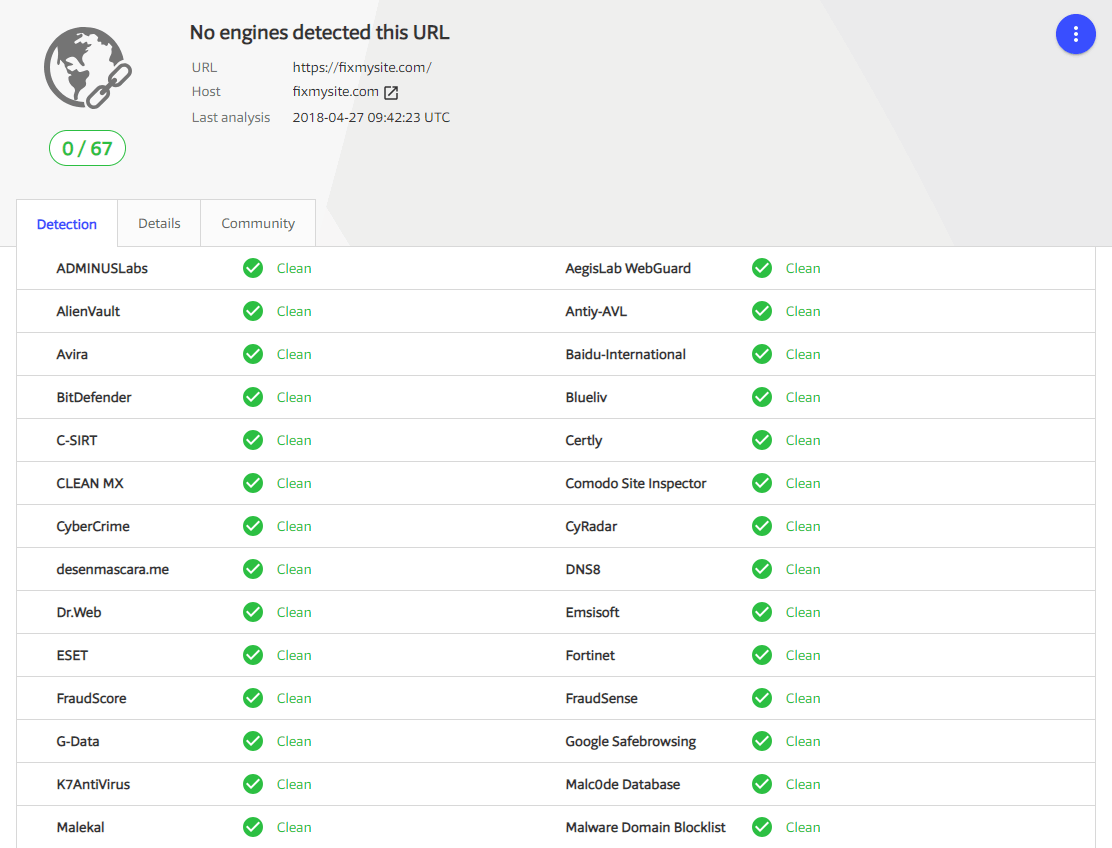
Task: Select the BitDefender engine name
Action: (94, 397)
